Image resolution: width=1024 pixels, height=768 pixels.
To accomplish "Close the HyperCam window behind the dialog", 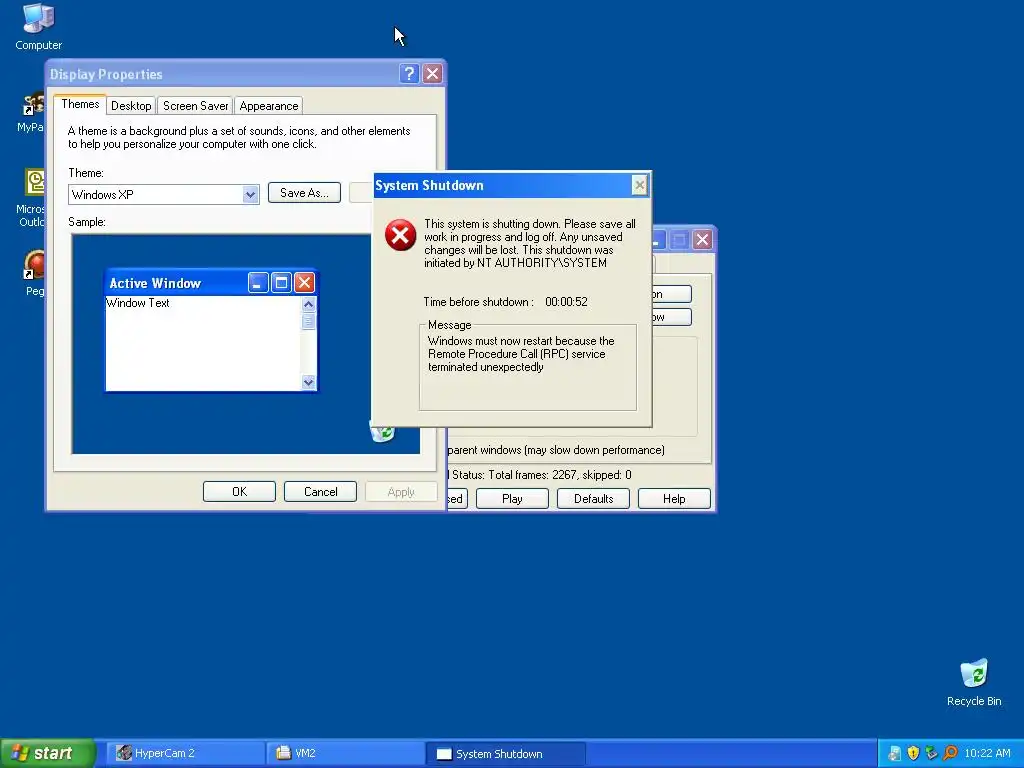I will 702,240.
